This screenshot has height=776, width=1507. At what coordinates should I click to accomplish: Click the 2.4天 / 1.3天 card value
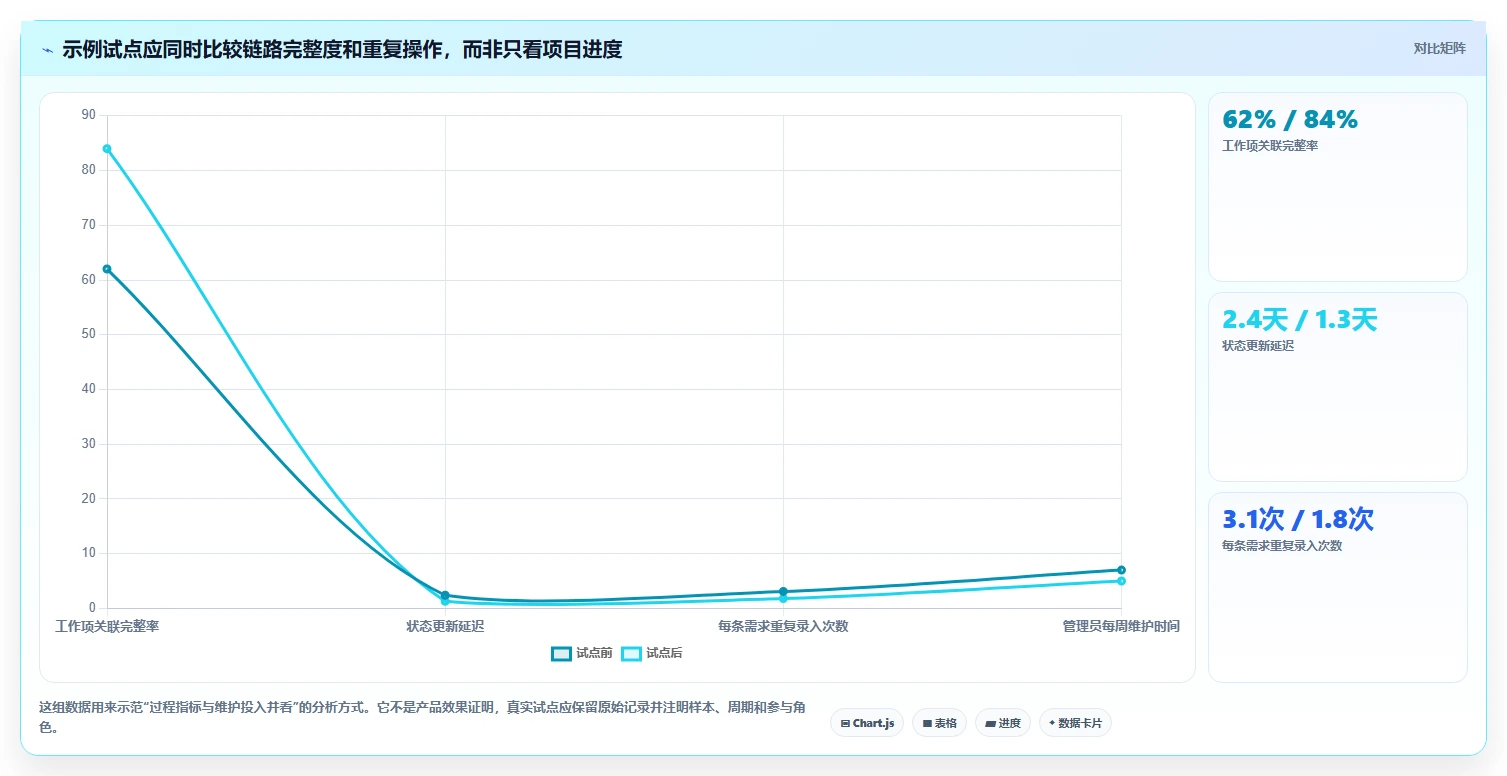[x=1299, y=320]
